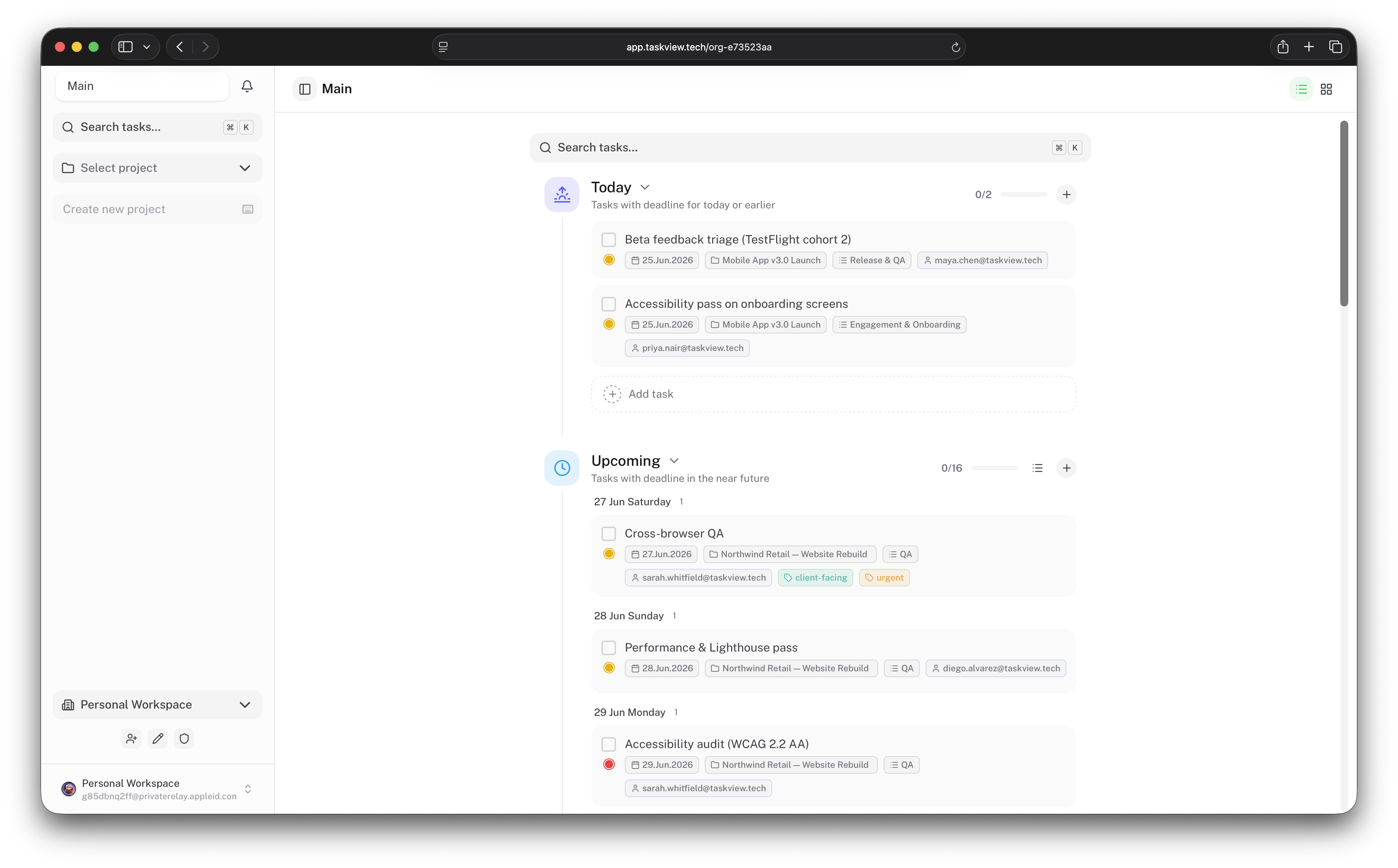Click the page vertical scrollbar
1398x868 pixels.
pos(1344,214)
